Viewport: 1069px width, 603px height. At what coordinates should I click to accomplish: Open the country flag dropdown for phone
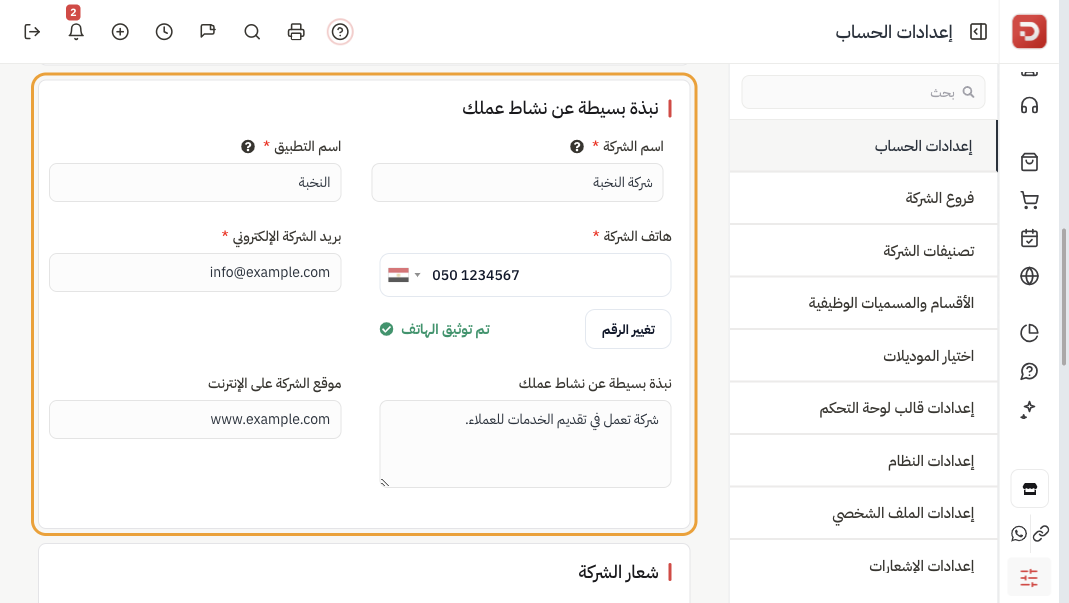[x=404, y=275]
